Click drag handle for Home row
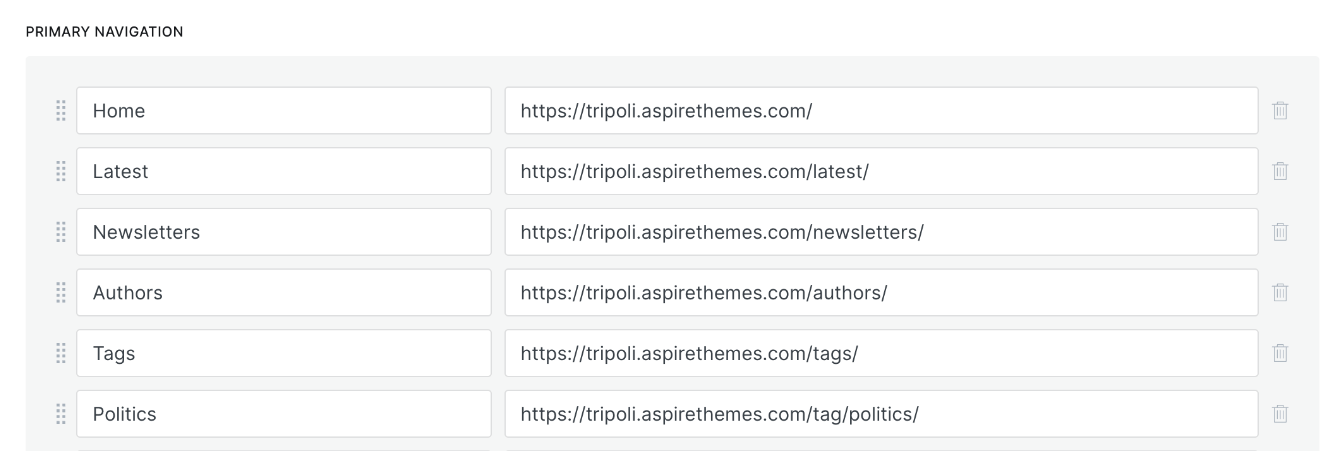Screen dimensions: 1336x470 coord(60,111)
